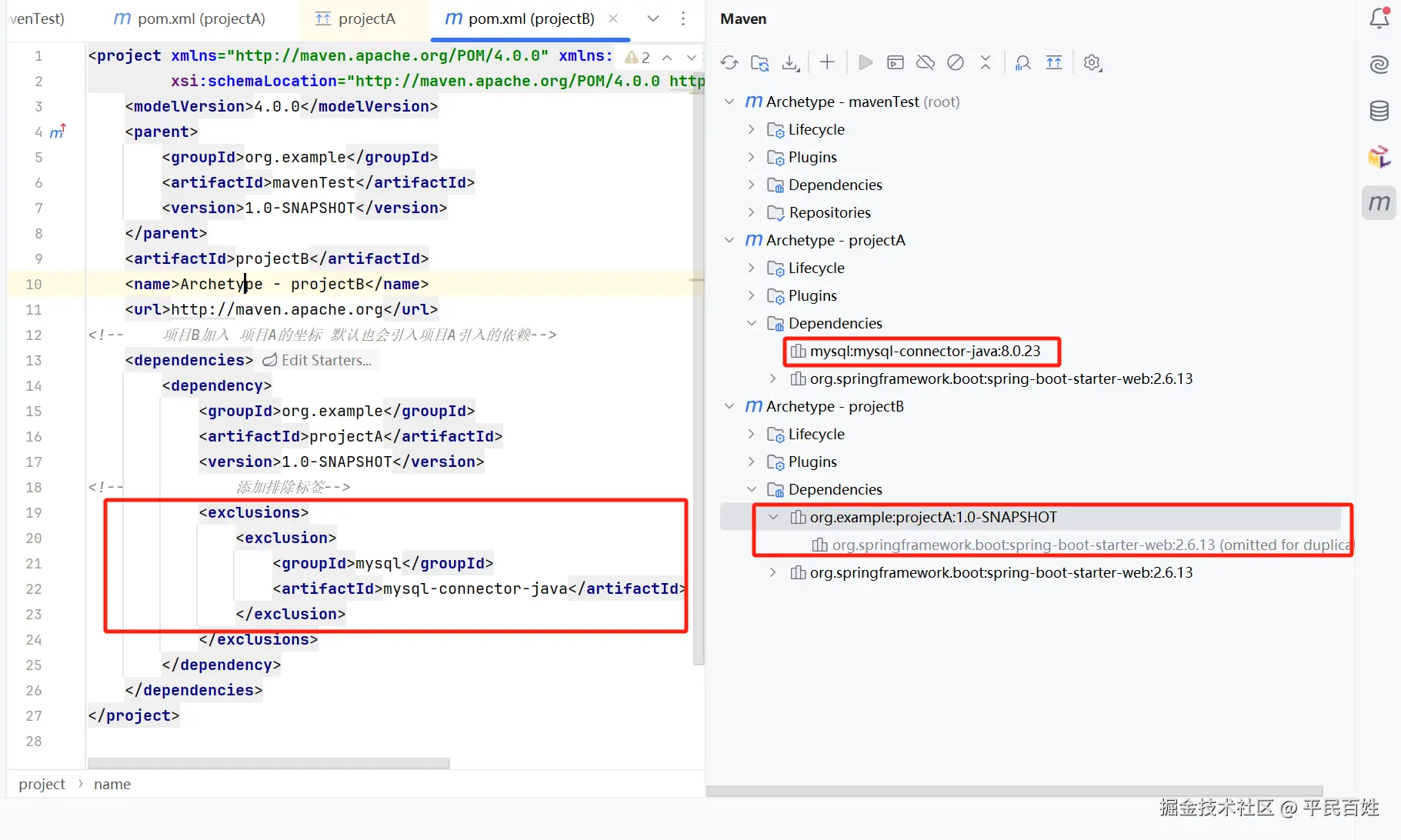The height and width of the screenshot is (840, 1401).
Task: Click download sources and documentation icon
Action: tap(791, 63)
